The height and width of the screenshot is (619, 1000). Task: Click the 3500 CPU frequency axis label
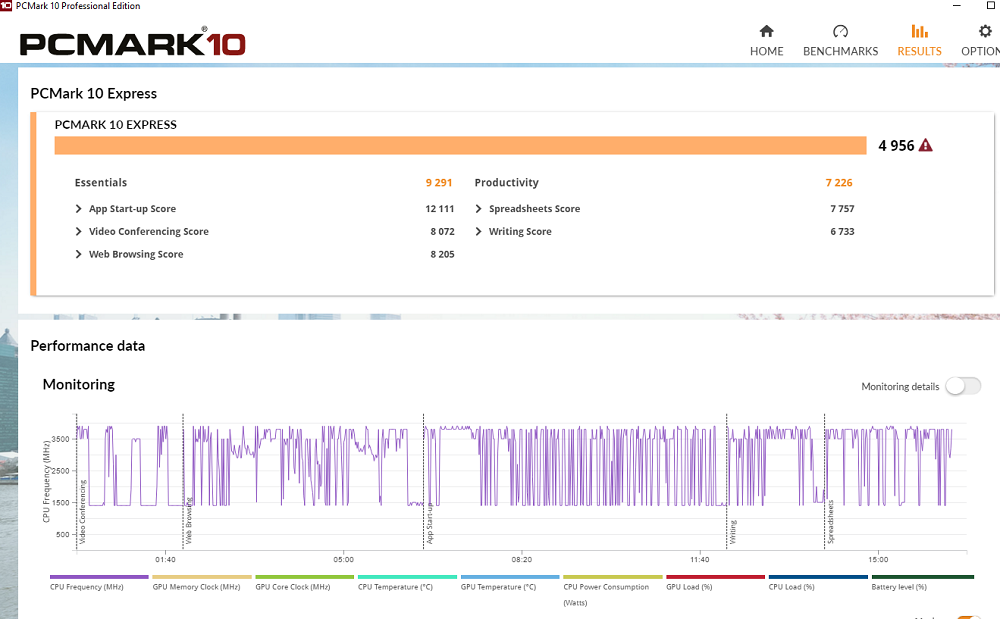(61, 439)
